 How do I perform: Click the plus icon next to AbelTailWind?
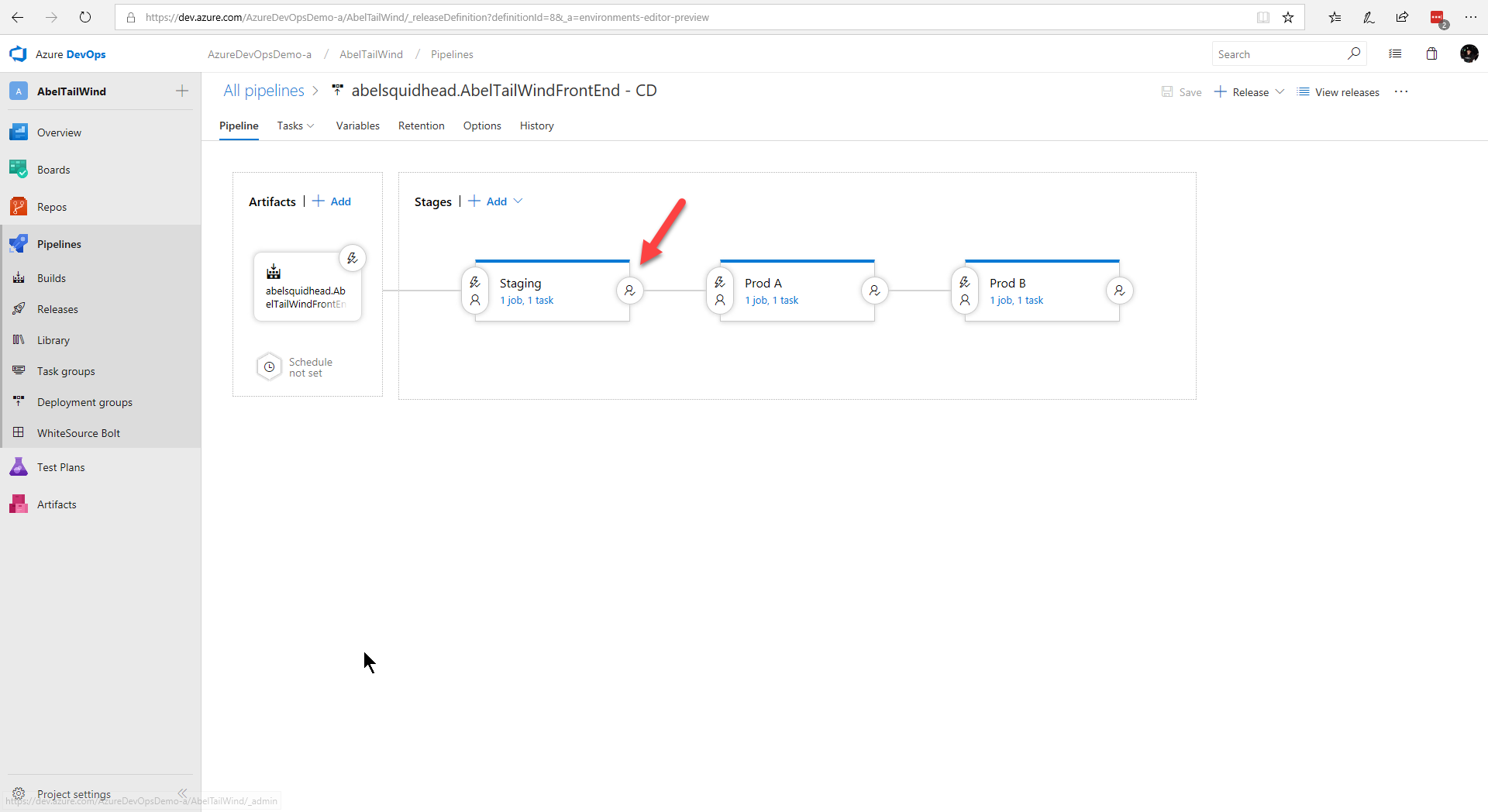click(x=182, y=91)
